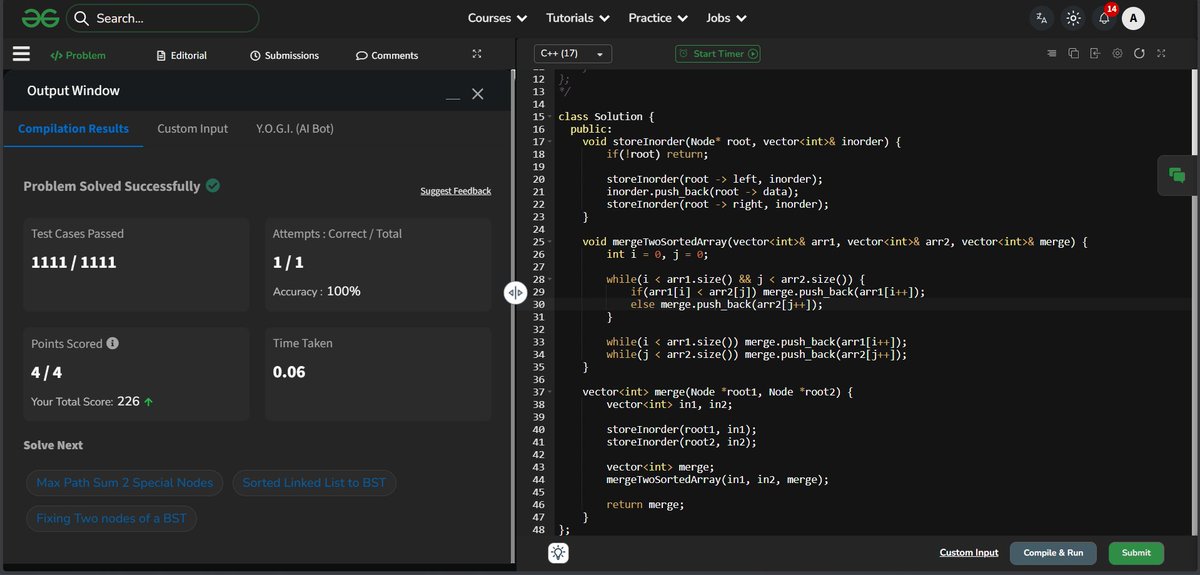
Task: Open the editor settings gear icon
Action: click(1117, 54)
